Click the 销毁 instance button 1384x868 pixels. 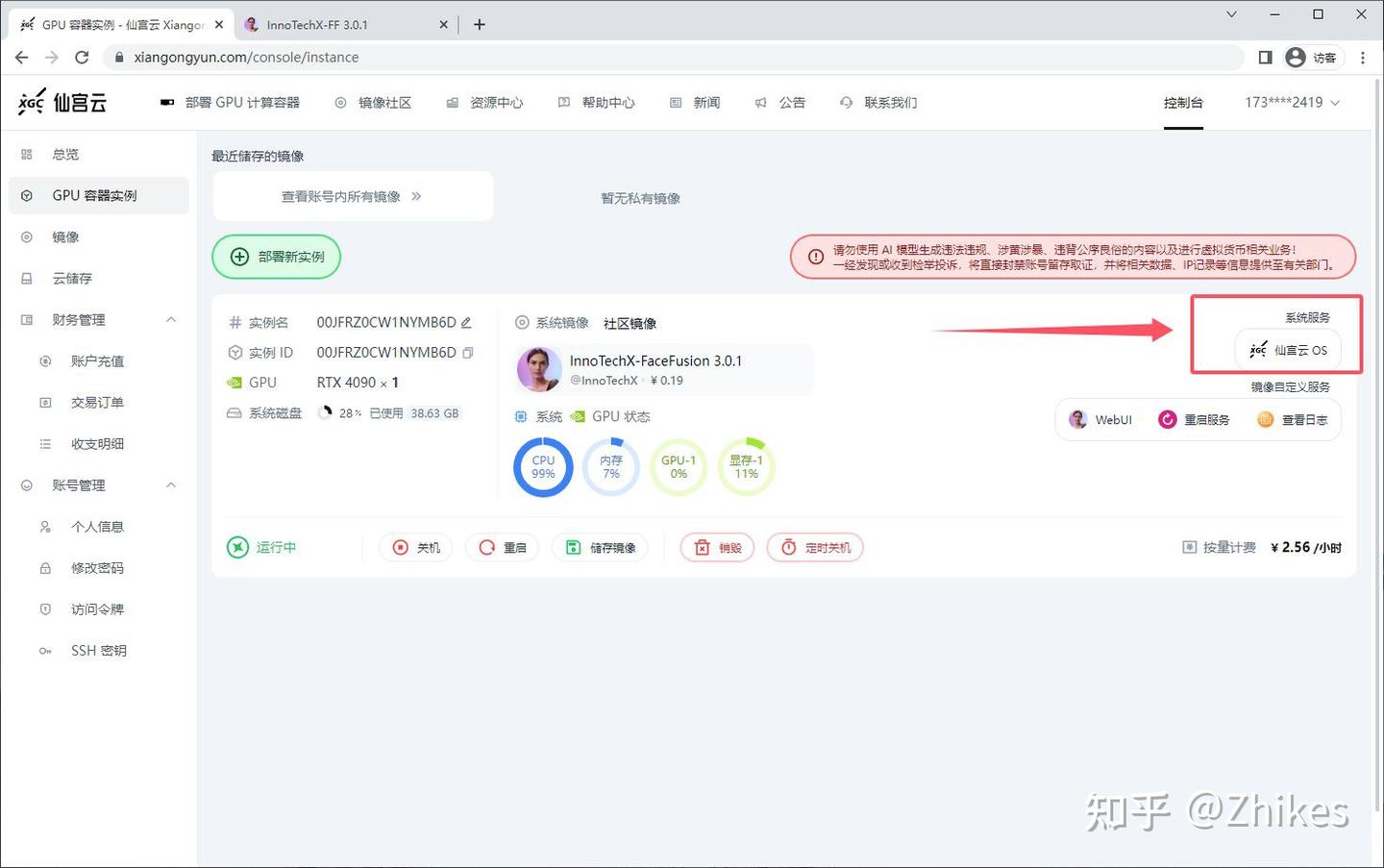click(x=718, y=547)
